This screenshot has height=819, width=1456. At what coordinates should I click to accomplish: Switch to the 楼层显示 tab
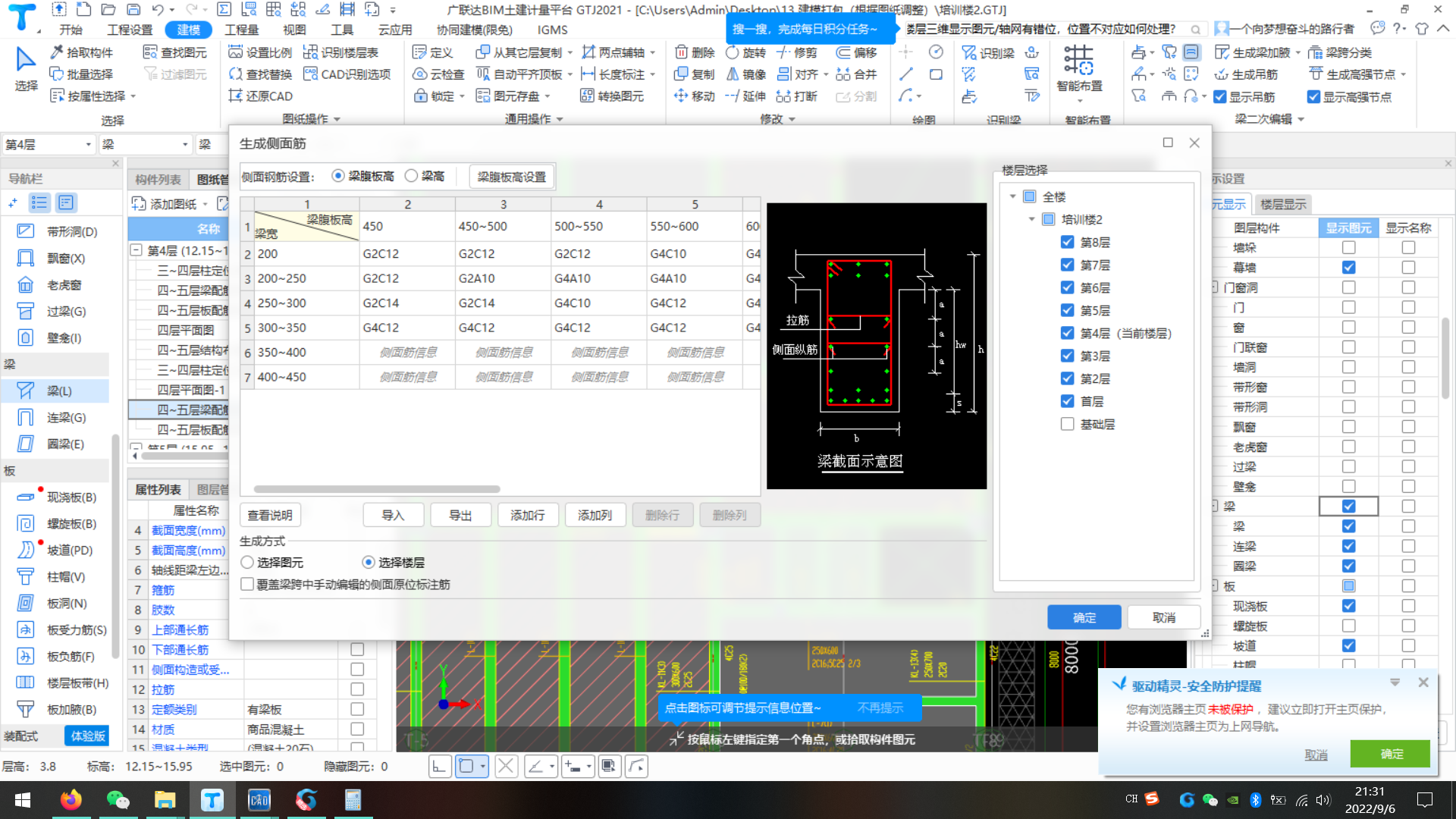[x=1283, y=204]
